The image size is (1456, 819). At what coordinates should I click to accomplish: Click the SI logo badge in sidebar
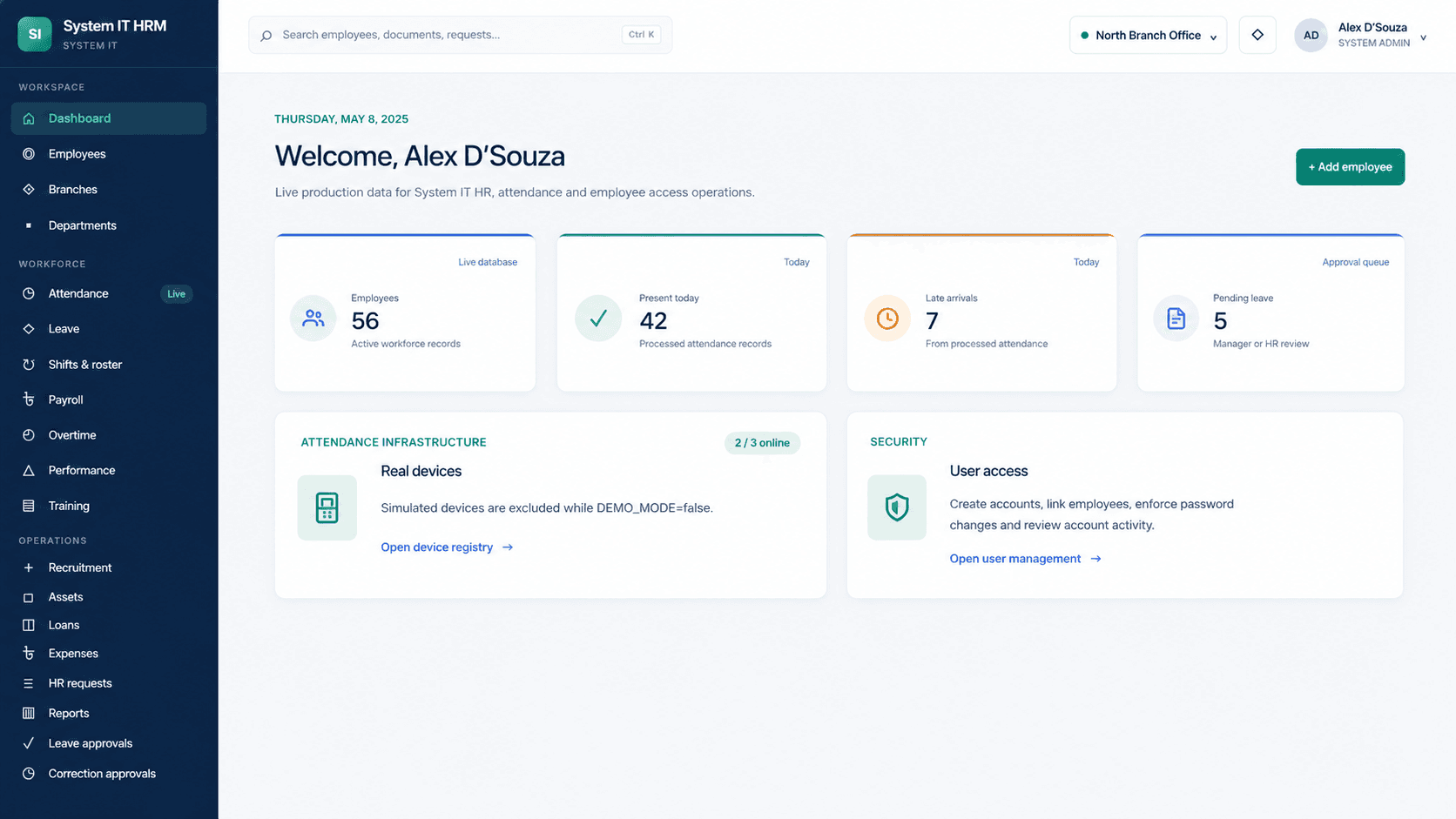point(35,34)
